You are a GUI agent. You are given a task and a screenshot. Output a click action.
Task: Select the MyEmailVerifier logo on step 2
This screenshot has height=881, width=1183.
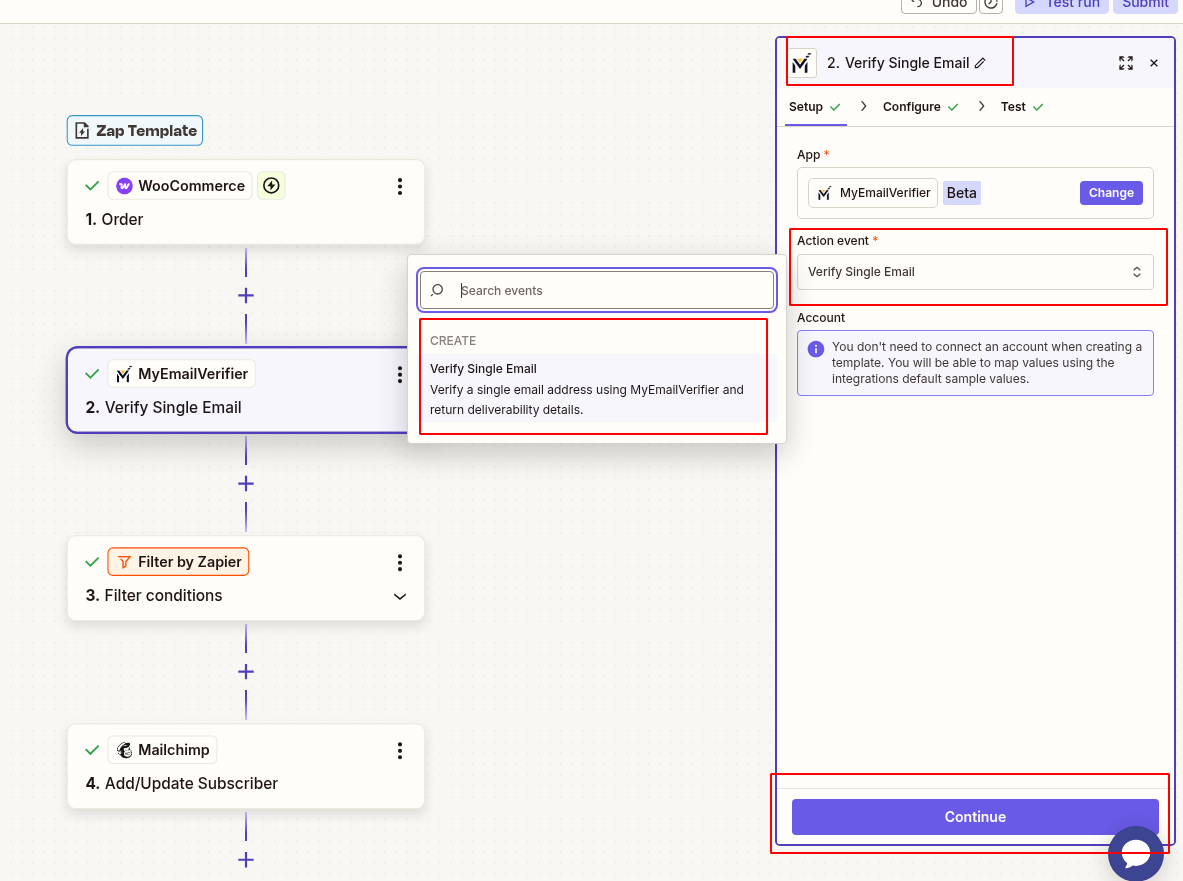(x=123, y=373)
